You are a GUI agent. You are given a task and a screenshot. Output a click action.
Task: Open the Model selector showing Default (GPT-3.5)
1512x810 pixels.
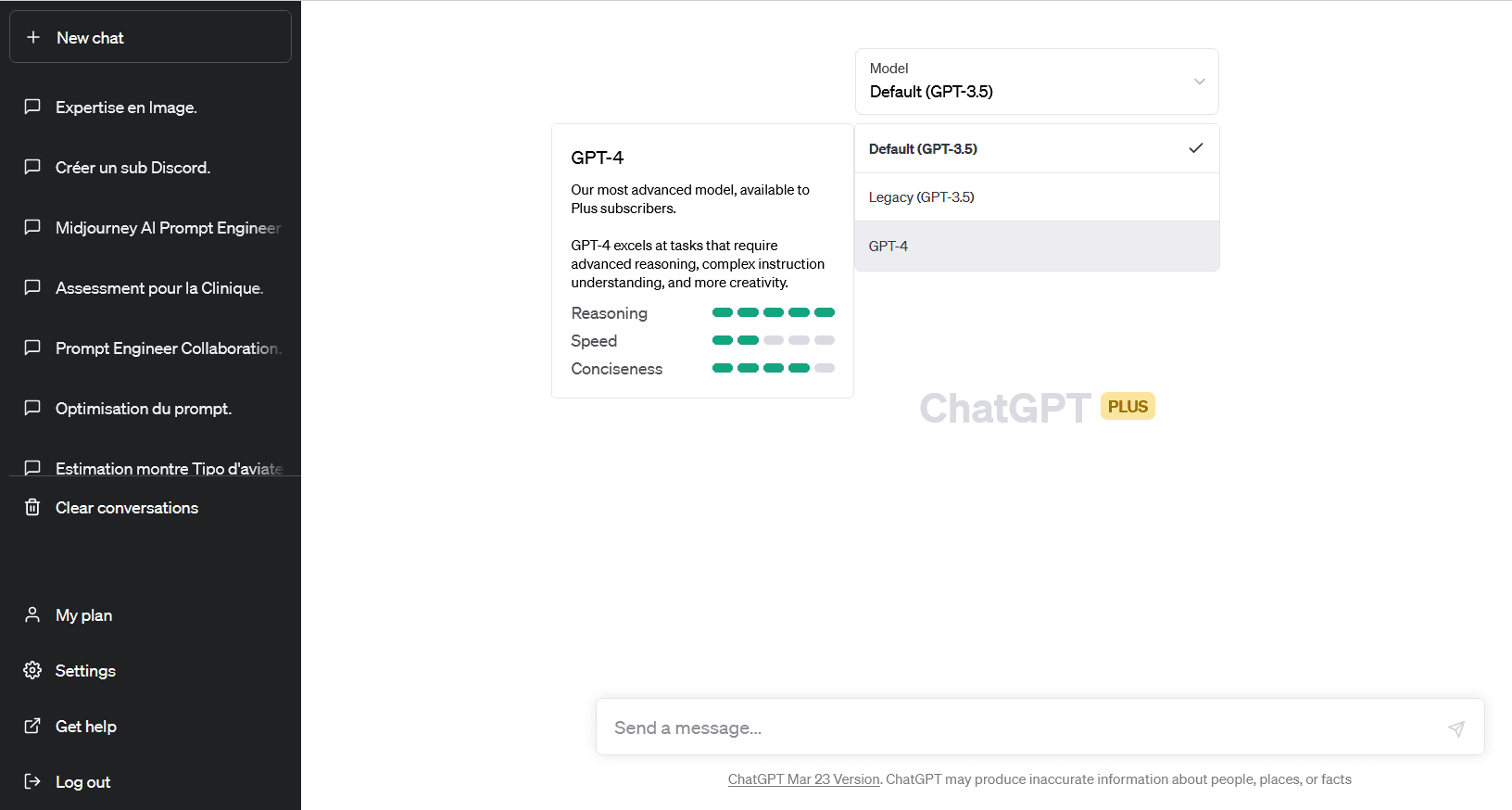click(1037, 82)
